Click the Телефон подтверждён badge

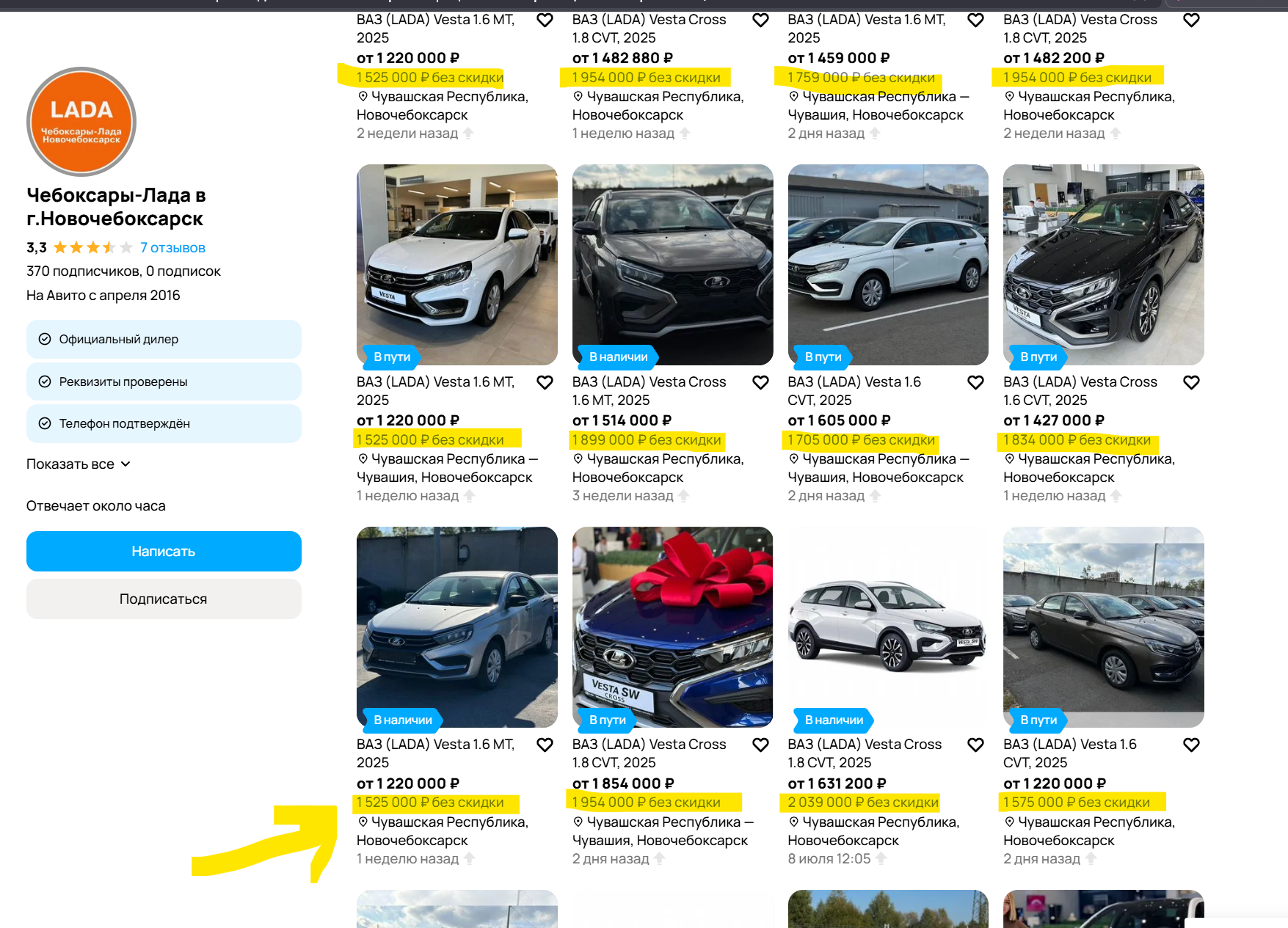tap(164, 423)
